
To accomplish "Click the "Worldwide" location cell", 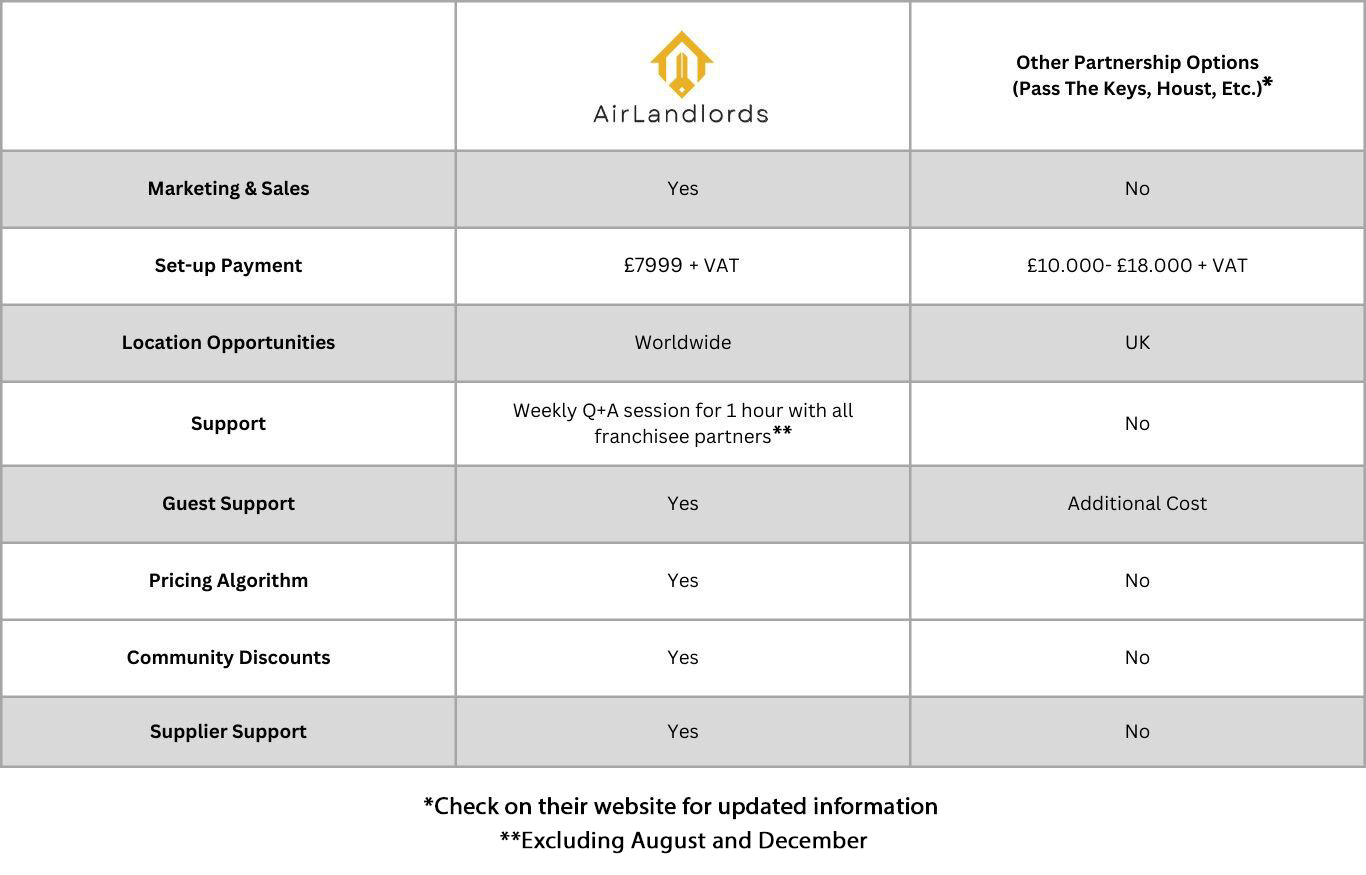I will pyautogui.click(x=682, y=343).
